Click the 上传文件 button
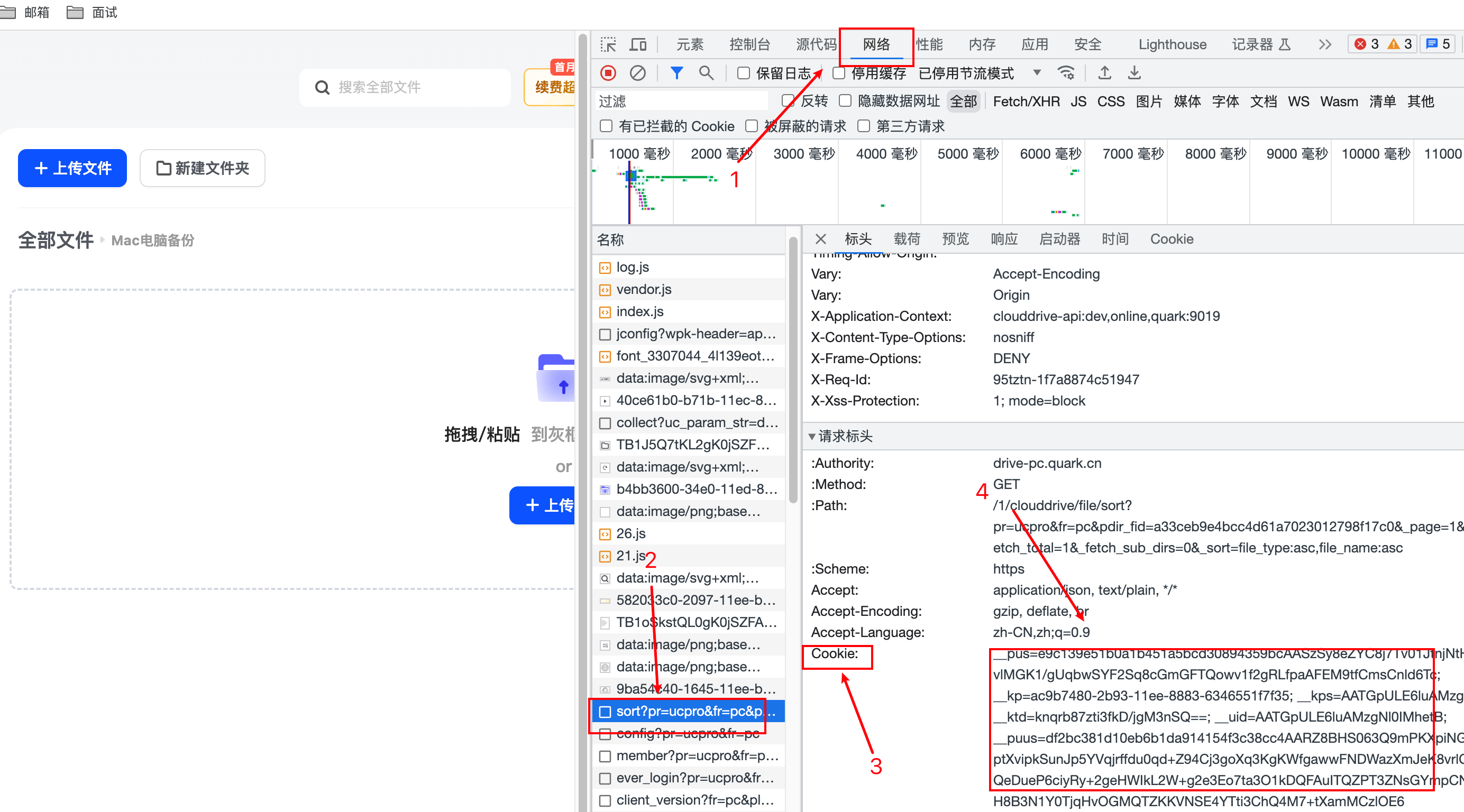Screen dimensions: 1464x812 click(72, 168)
